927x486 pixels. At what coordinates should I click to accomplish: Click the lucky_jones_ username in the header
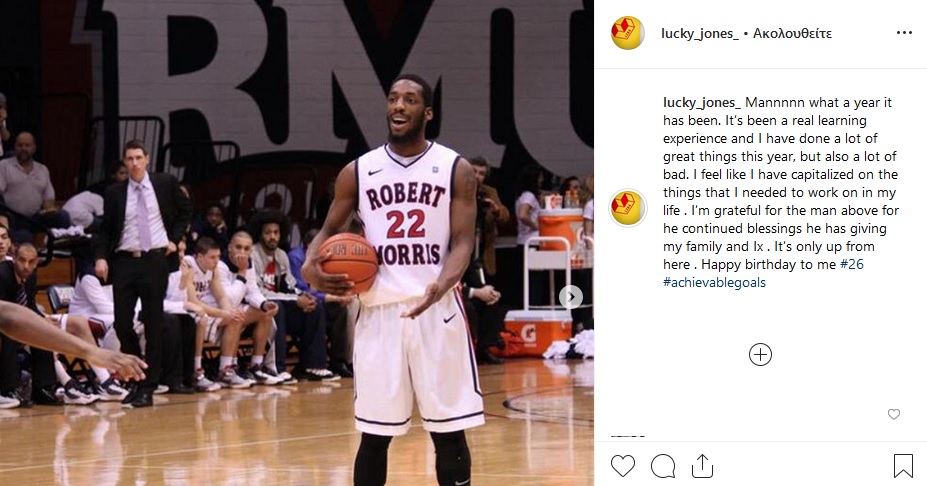tap(700, 33)
